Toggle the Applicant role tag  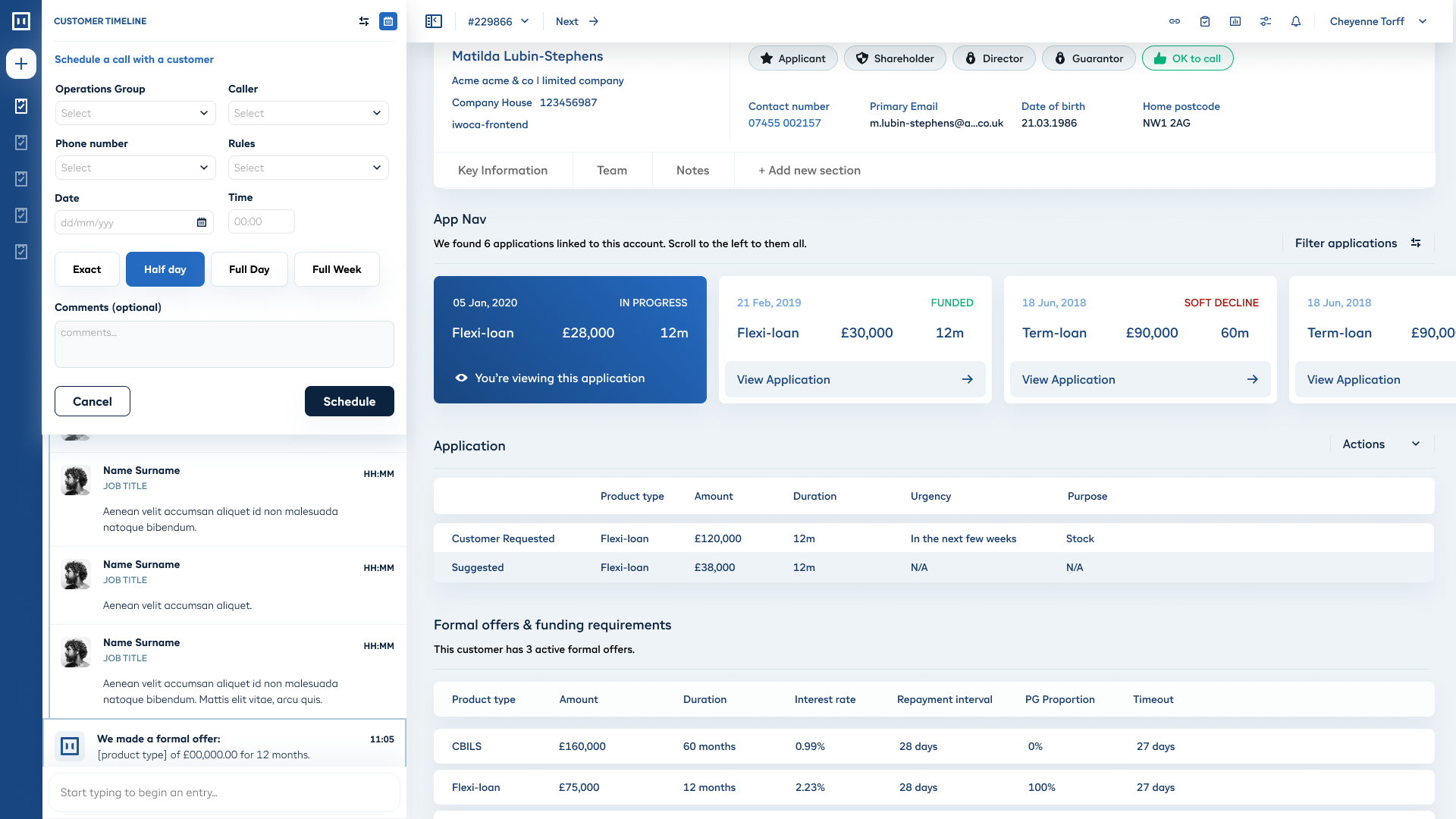[x=793, y=58]
